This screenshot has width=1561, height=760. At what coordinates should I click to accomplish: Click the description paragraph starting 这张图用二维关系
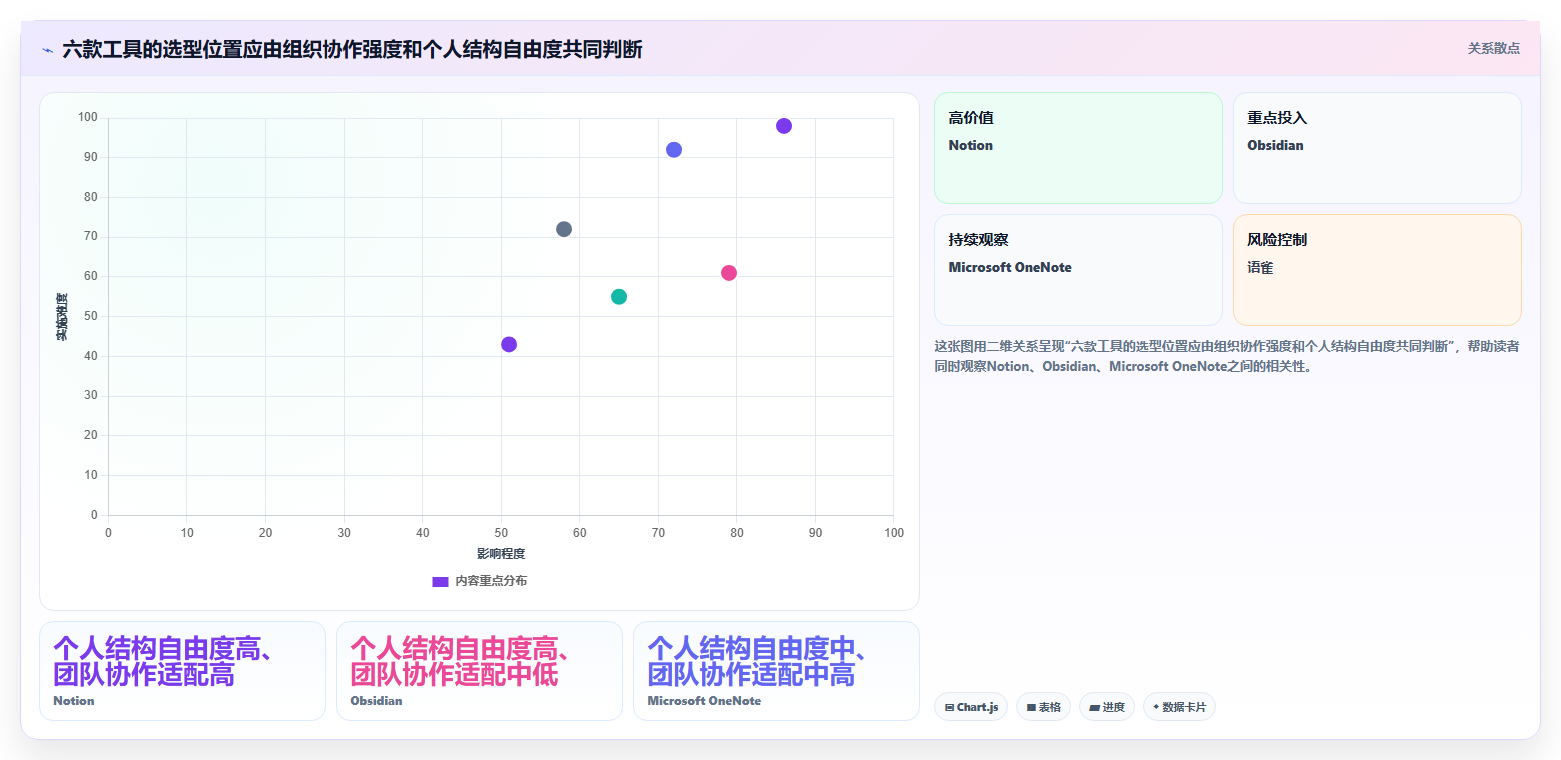(1227, 356)
